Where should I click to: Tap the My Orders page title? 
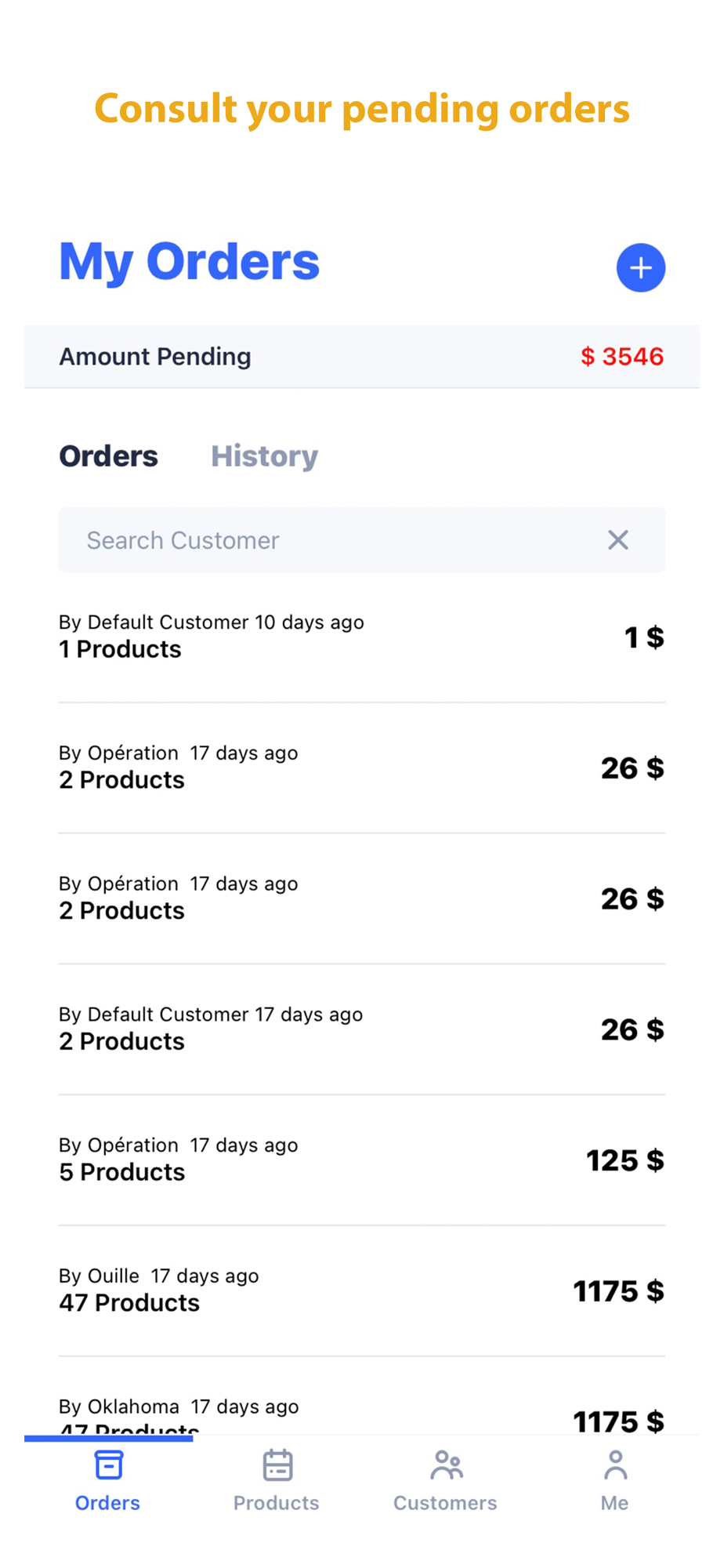(190, 261)
